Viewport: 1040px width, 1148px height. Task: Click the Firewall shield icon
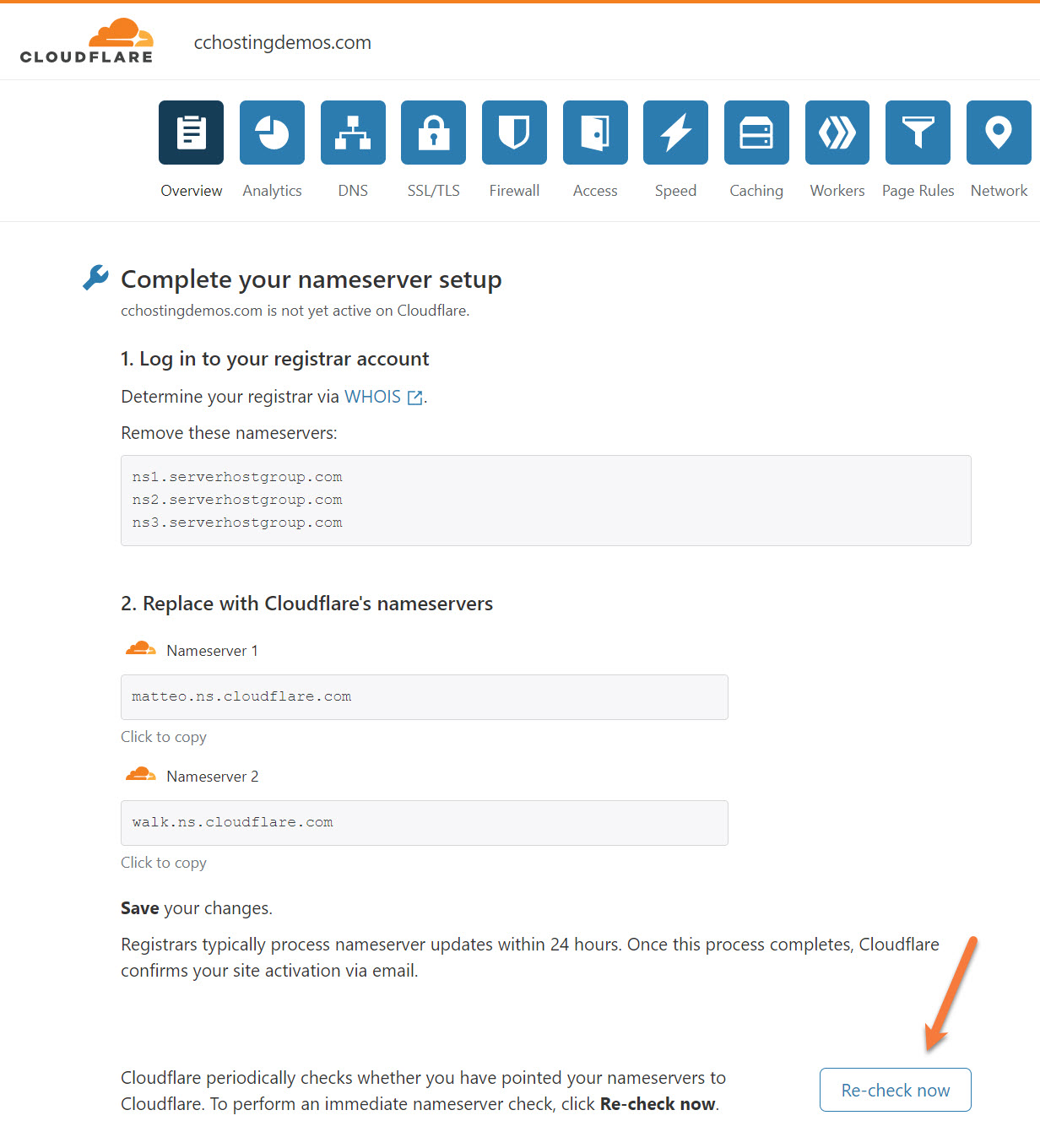[514, 133]
